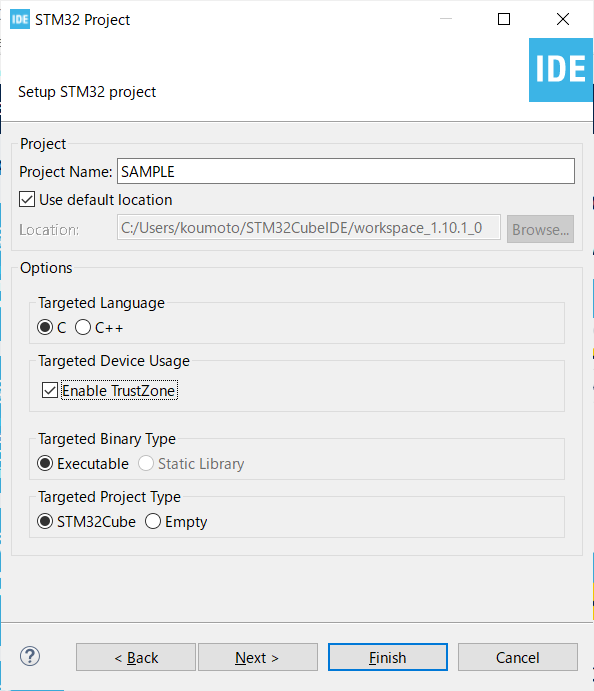The height and width of the screenshot is (691, 594).
Task: Click the blue IDE logo banner
Action: [x=561, y=70]
